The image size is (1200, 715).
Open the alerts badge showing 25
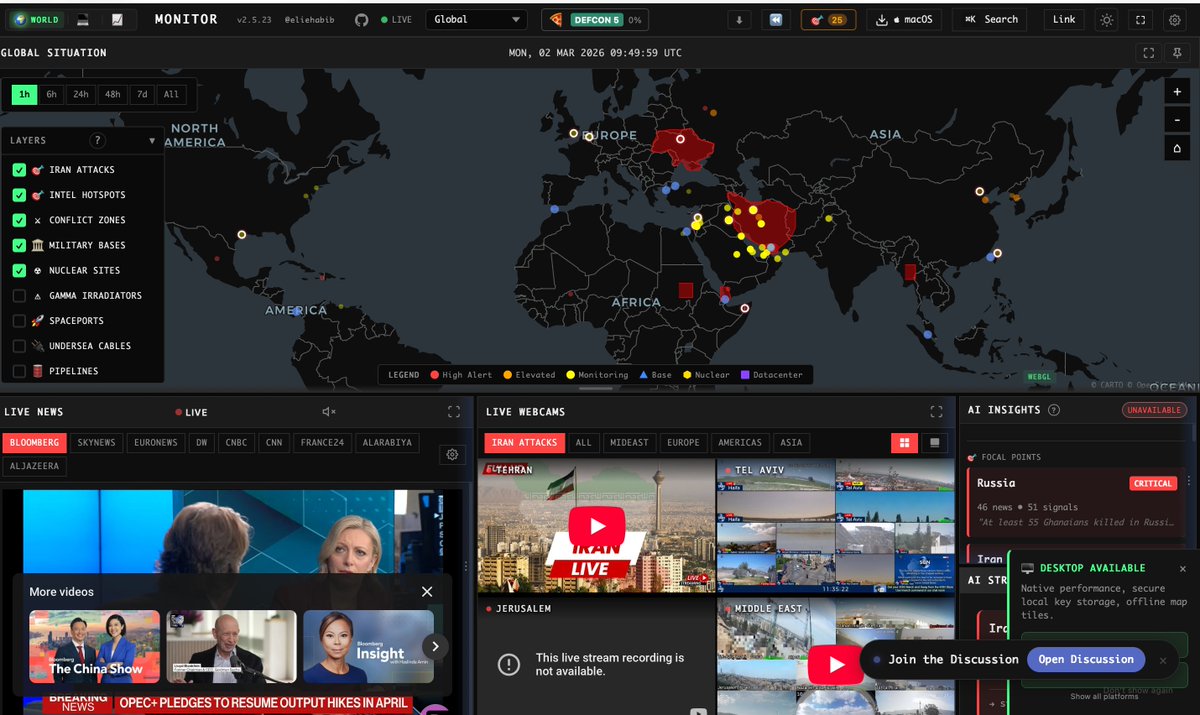828,19
